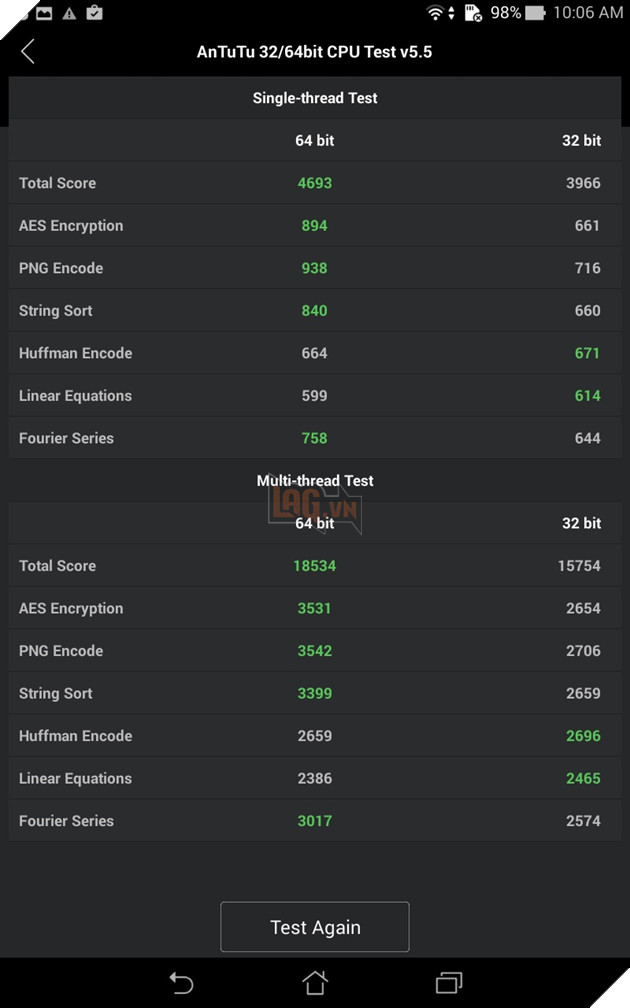Click the 10:06 AM clock
Image resolution: width=630 pixels, height=1008 pixels.
(x=587, y=13)
